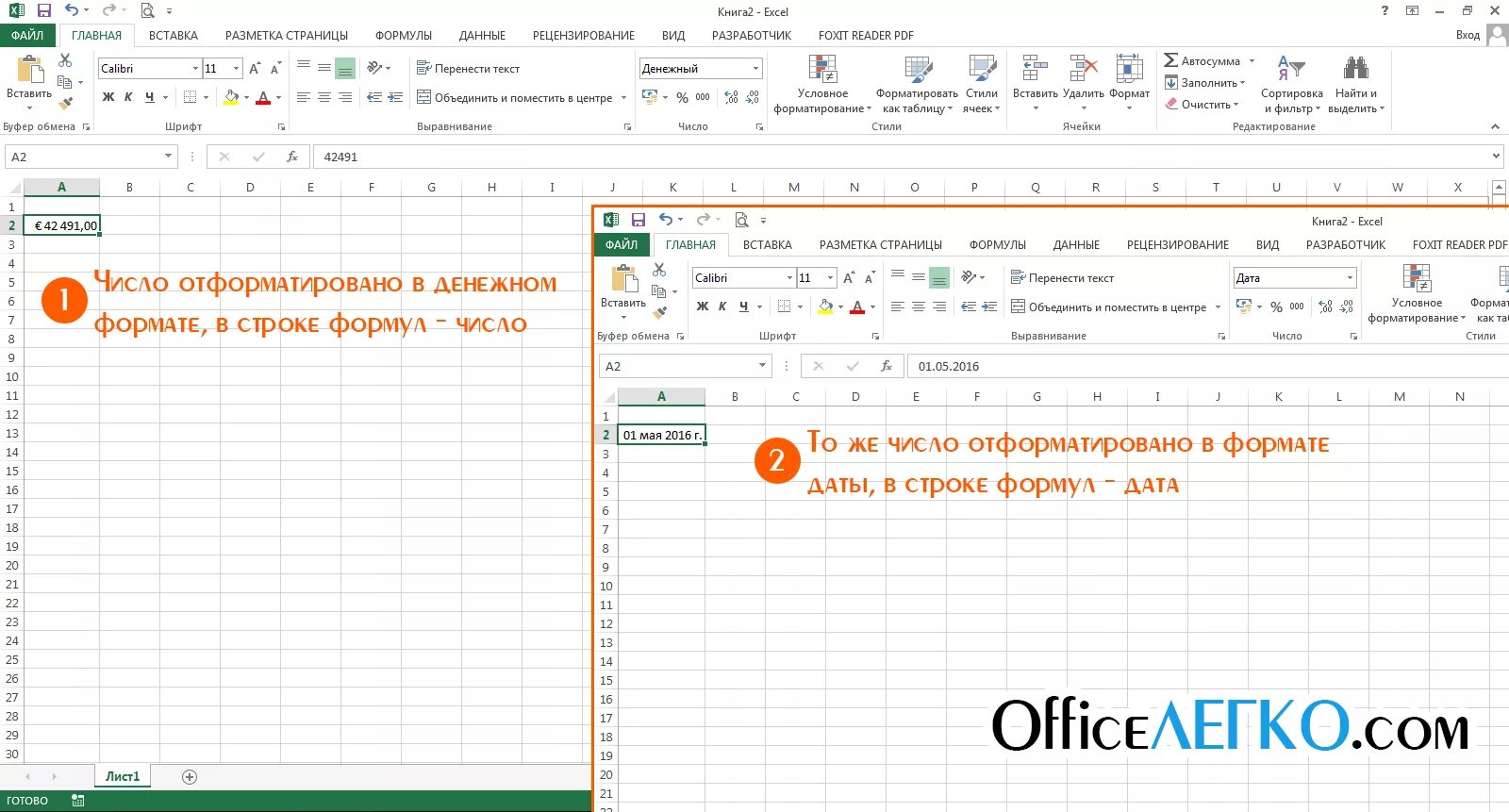Open Заполнить fill menu
This screenshot has width=1509, height=812.
1205,83
